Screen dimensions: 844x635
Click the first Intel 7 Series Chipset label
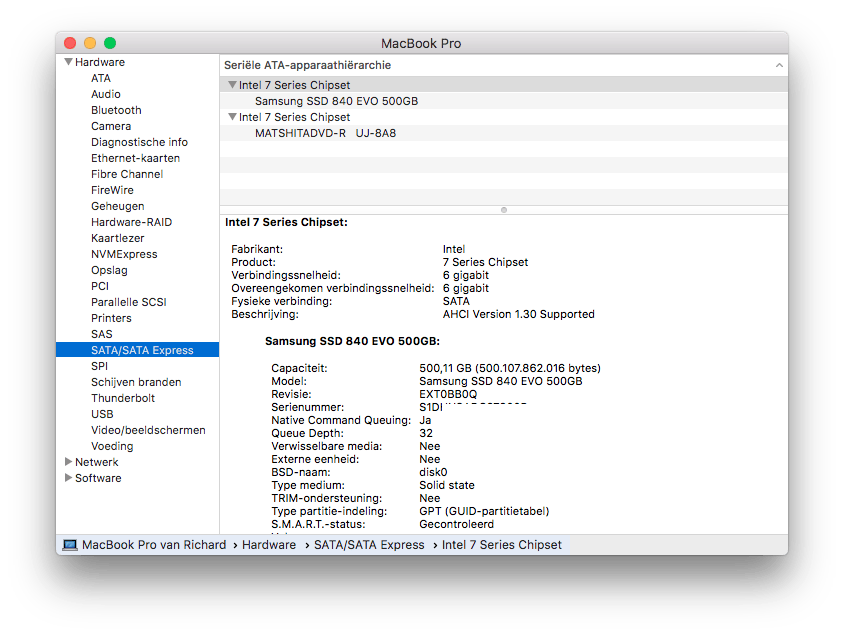point(294,85)
